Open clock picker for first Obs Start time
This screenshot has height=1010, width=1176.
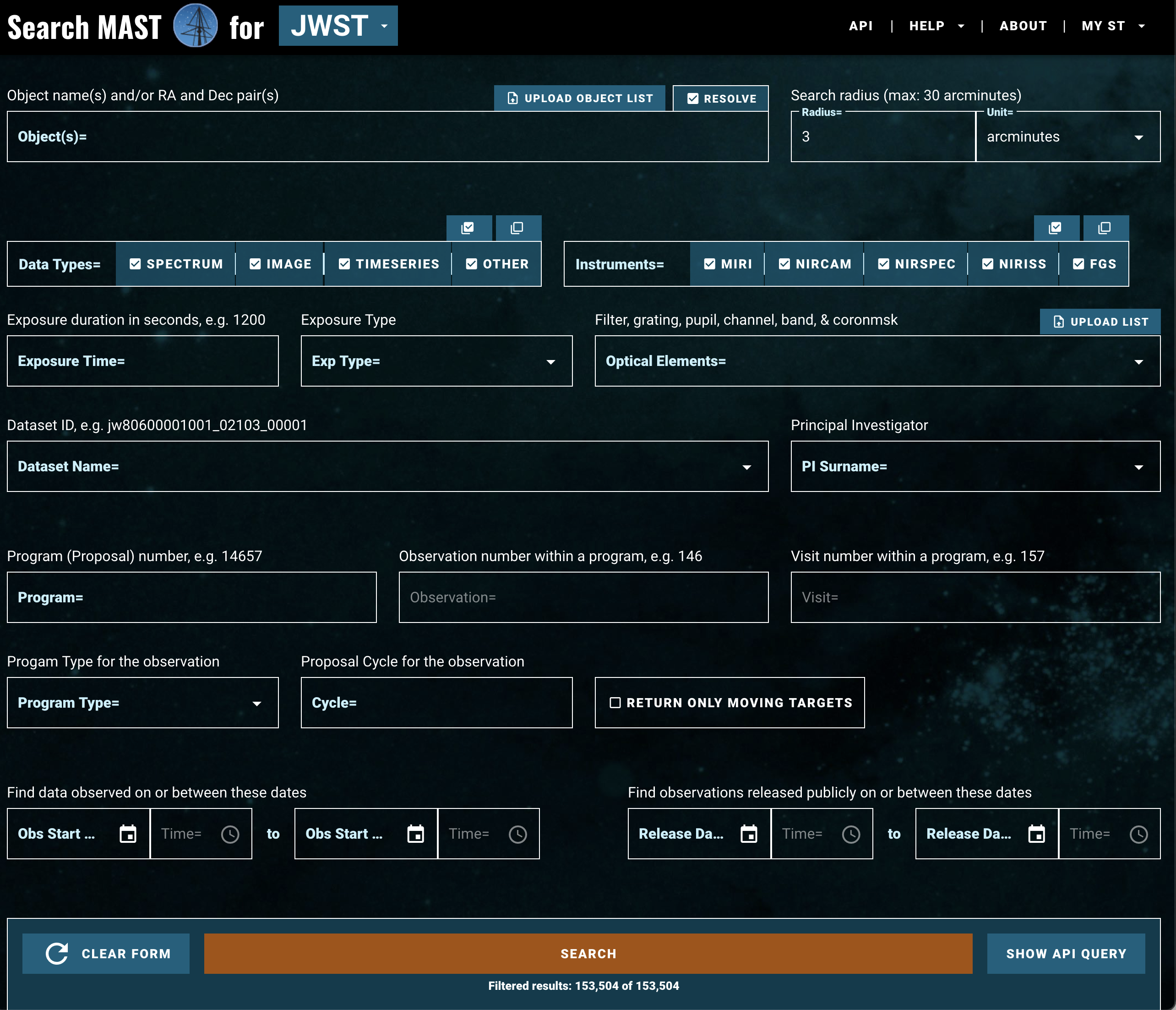click(230, 834)
